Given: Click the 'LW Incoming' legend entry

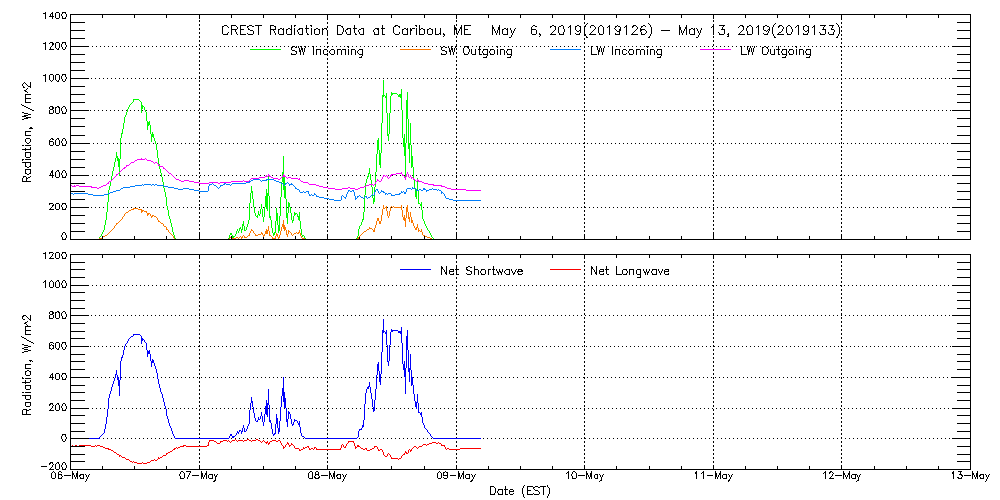Looking at the screenshot, I should [x=626, y=52].
